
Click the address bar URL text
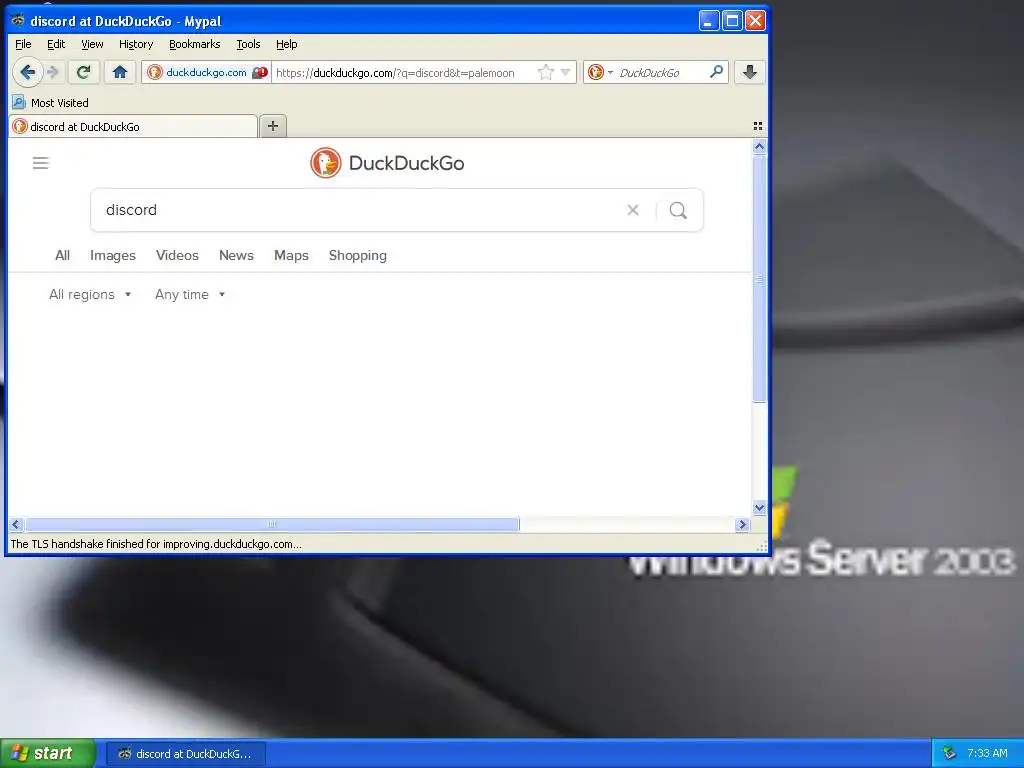[x=395, y=72]
